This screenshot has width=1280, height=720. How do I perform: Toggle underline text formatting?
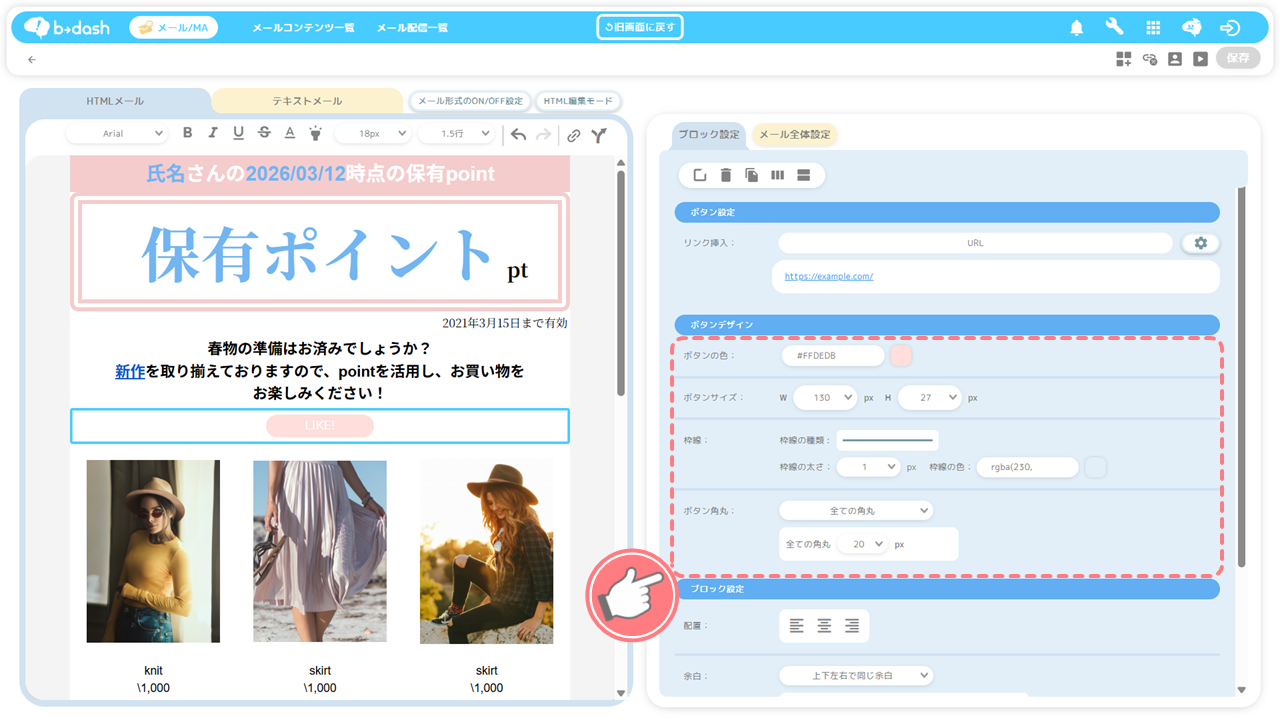(238, 133)
